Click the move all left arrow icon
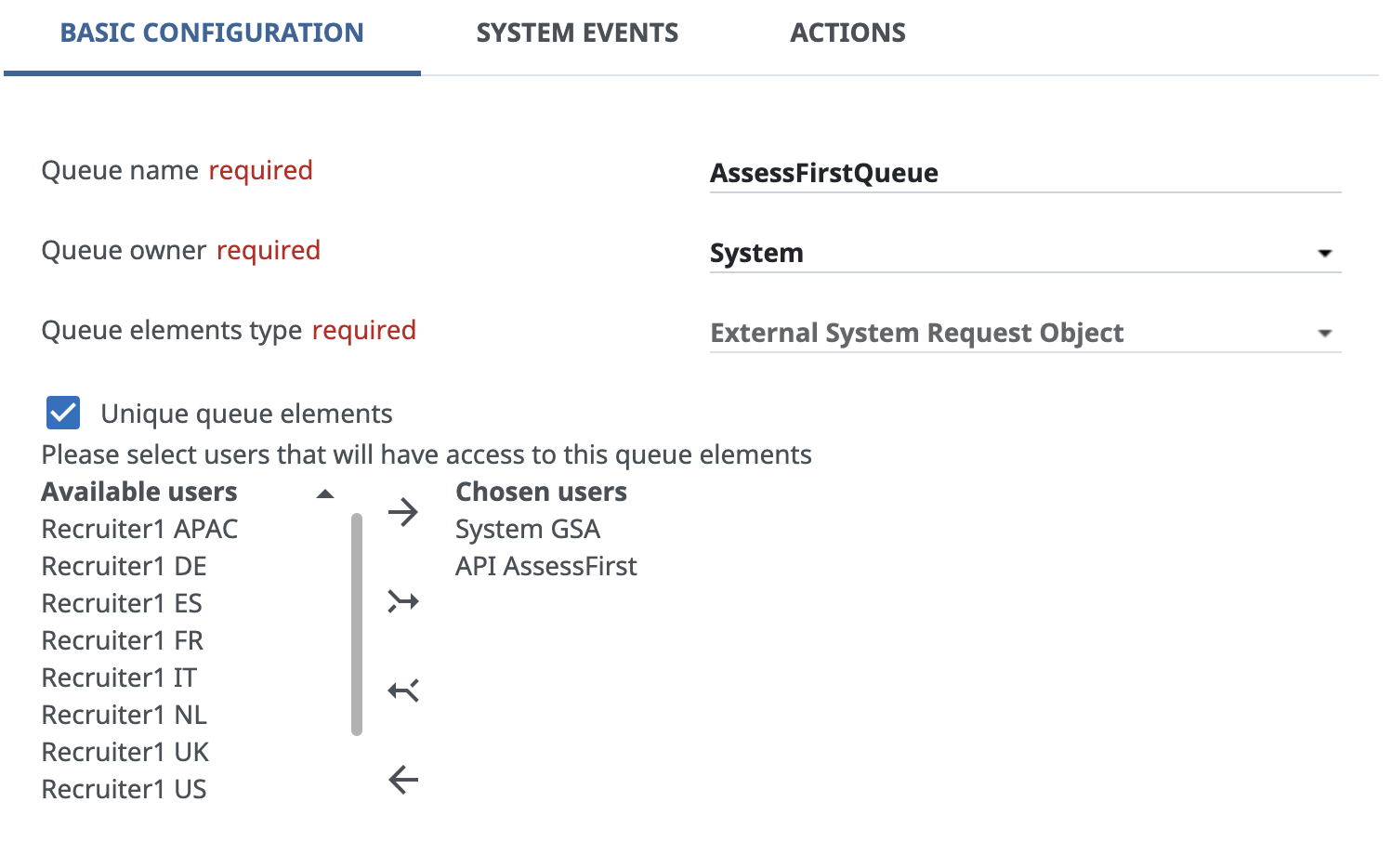 point(403,690)
